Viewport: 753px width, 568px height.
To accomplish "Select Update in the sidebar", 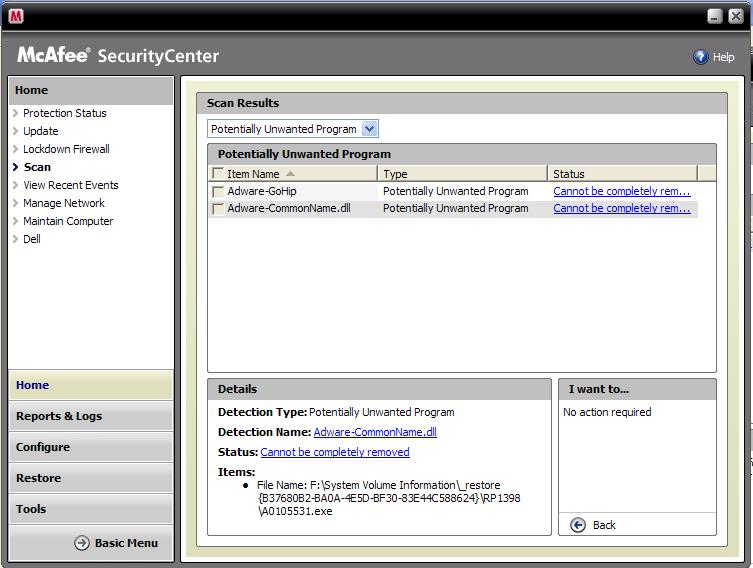I will (x=40, y=131).
